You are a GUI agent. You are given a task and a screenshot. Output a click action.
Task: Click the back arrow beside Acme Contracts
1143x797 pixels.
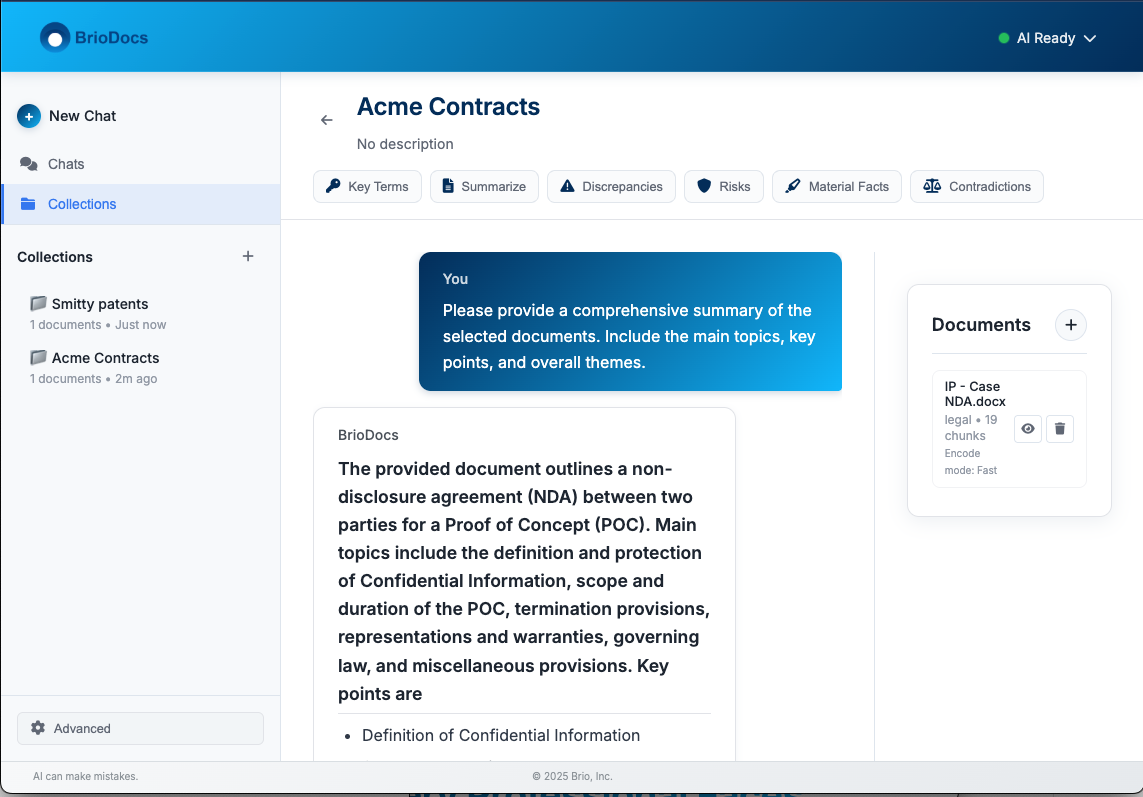[326, 119]
